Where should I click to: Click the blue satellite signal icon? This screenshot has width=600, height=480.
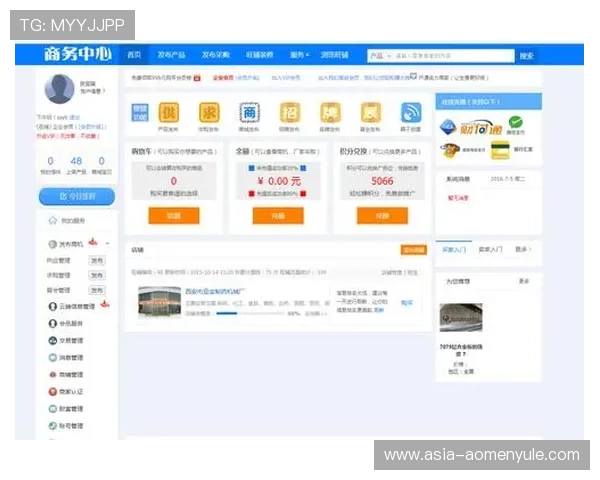click(x=411, y=113)
